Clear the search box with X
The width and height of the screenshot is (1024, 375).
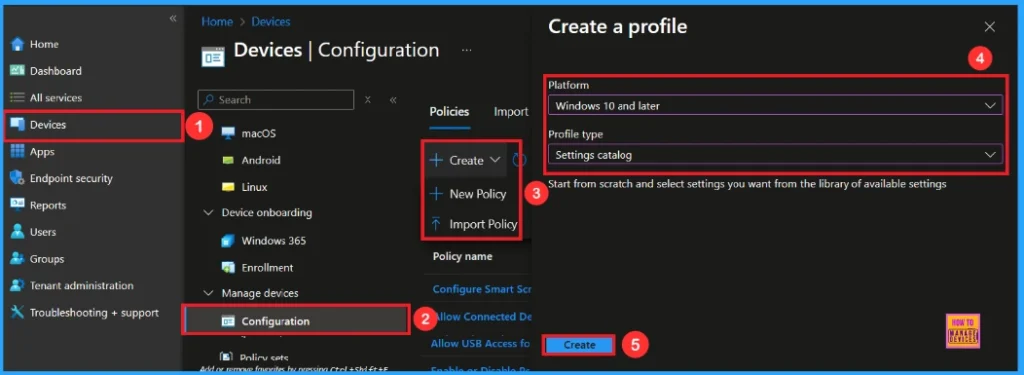(368, 100)
